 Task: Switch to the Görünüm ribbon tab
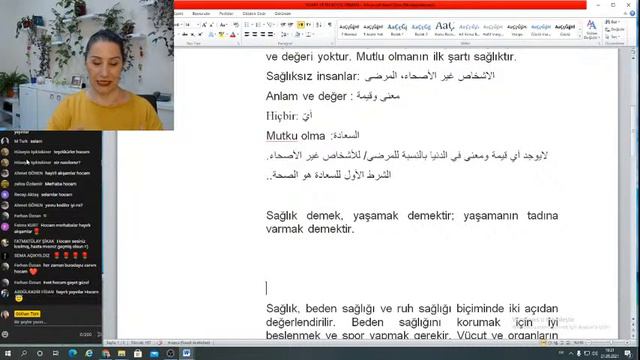click(283, 13)
